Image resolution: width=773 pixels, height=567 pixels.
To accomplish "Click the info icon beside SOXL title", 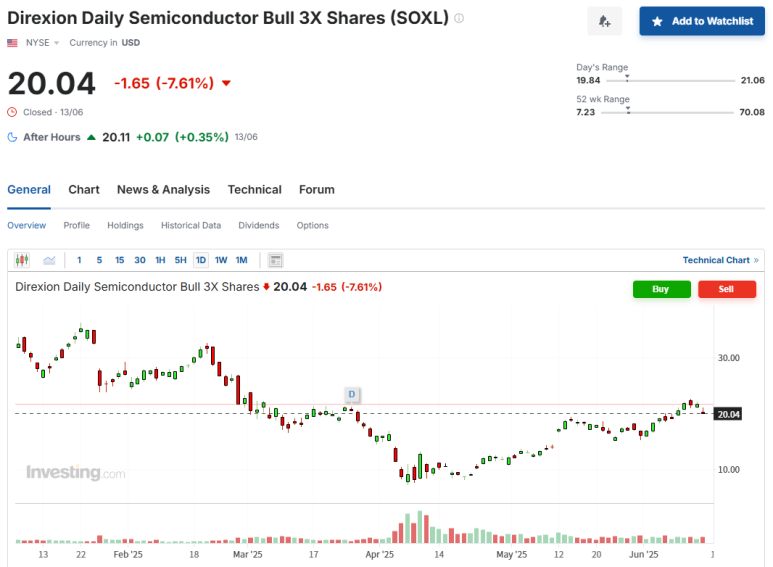I will [x=459, y=19].
